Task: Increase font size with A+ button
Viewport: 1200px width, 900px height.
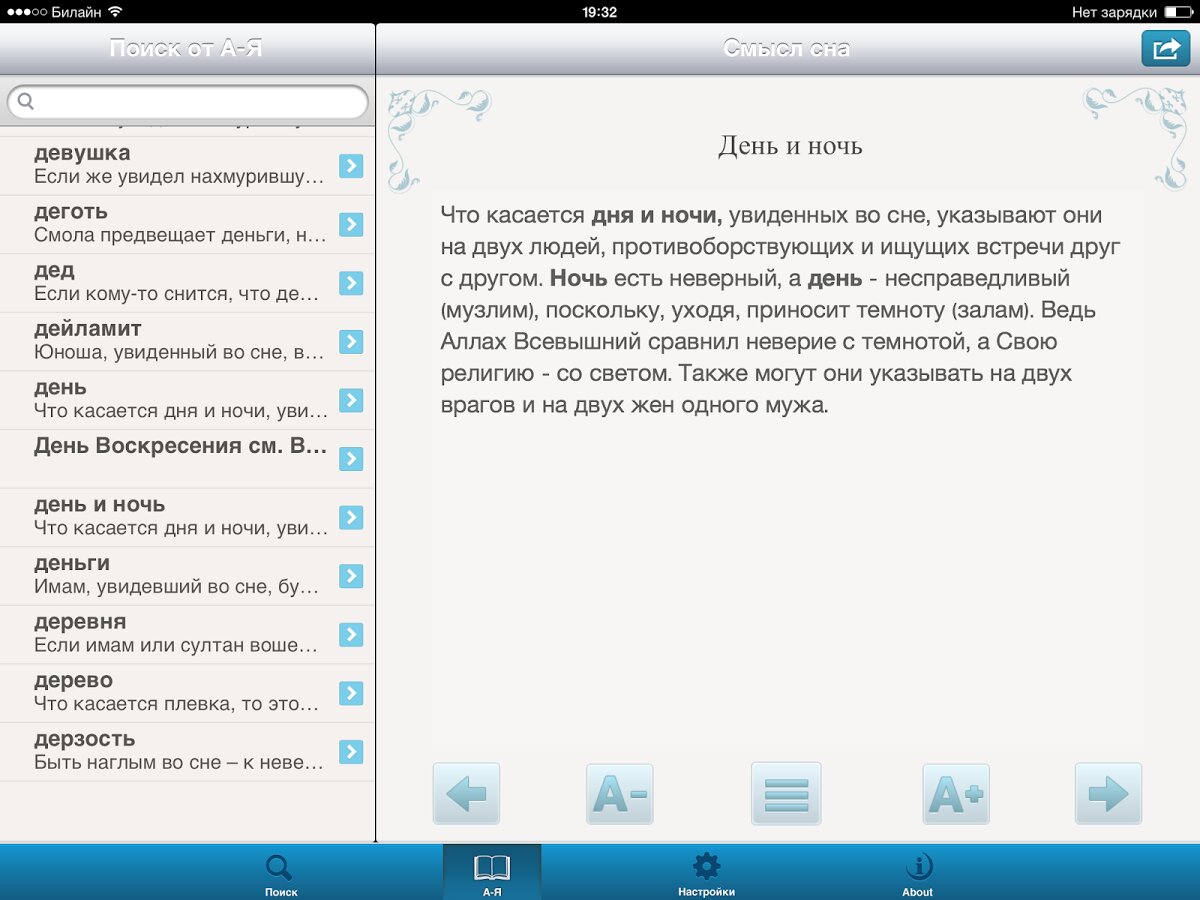Action: (x=956, y=794)
